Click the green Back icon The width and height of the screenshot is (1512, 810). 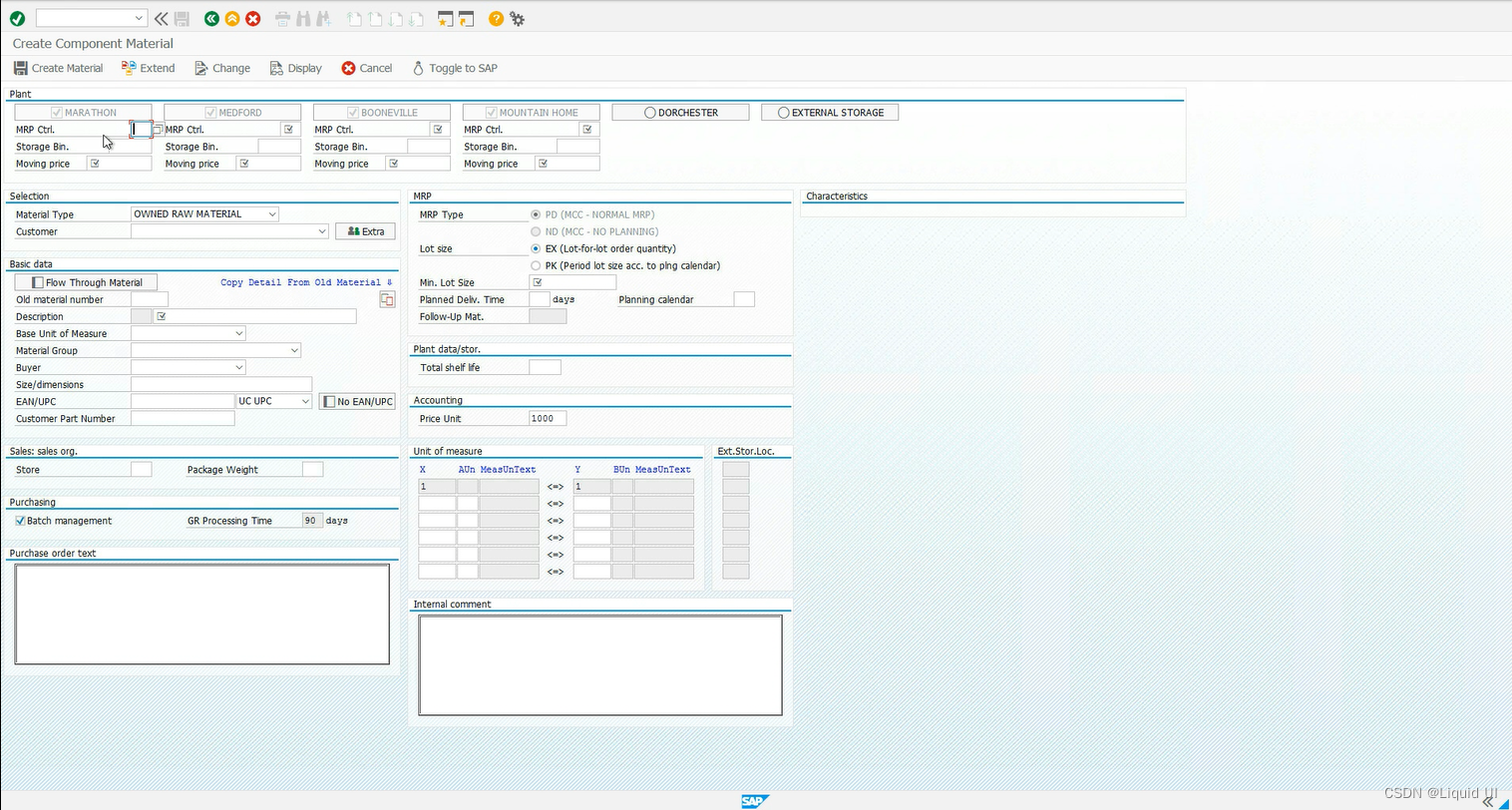211,18
